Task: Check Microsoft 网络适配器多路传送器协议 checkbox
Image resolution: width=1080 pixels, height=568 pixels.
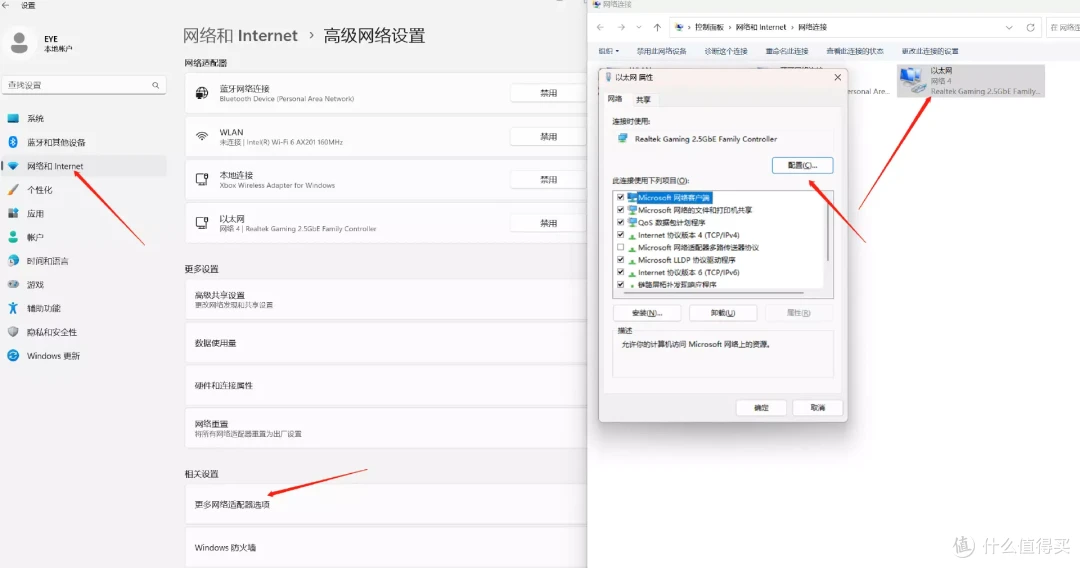Action: click(x=621, y=247)
